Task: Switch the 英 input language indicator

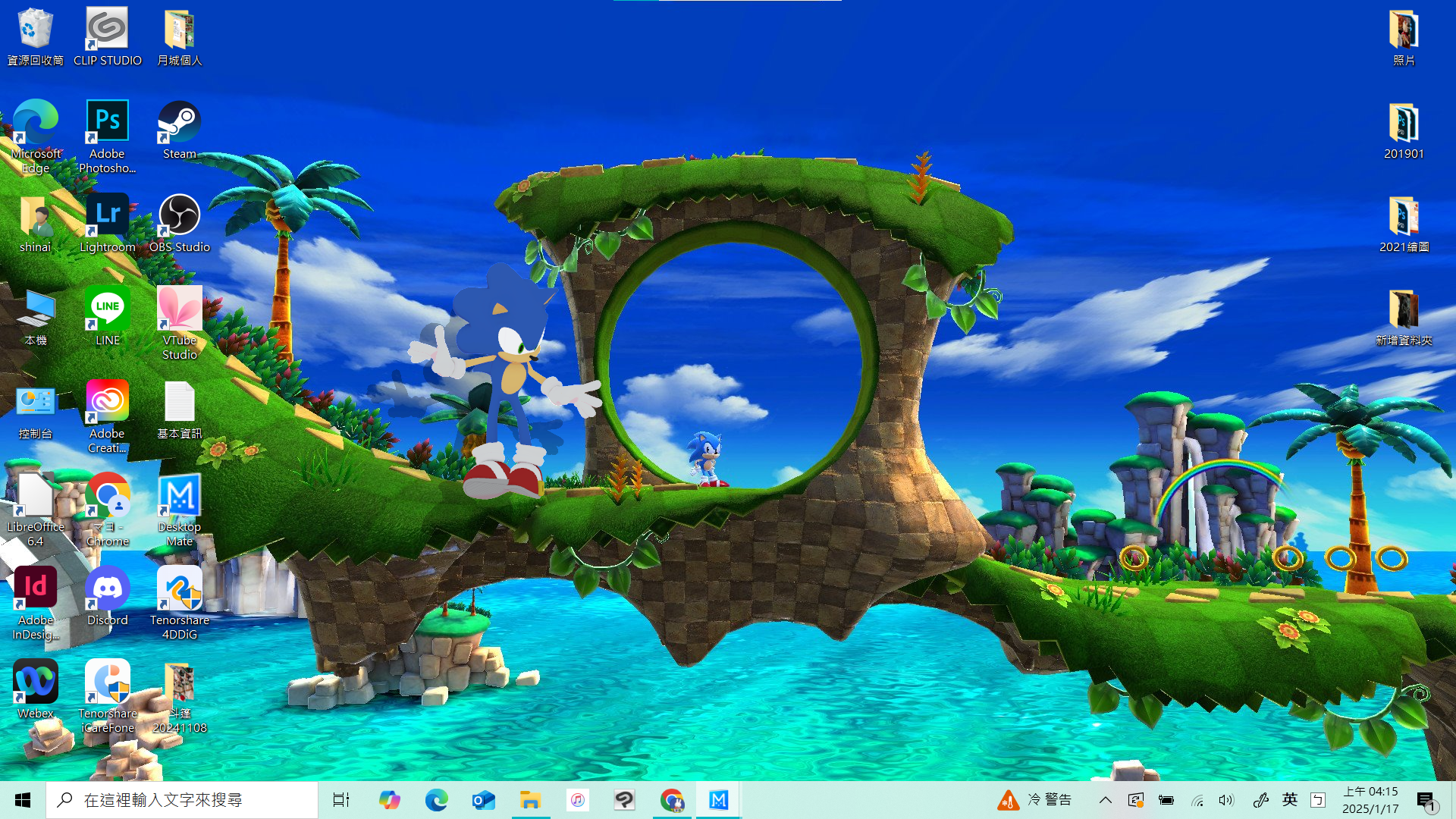Action: pos(1290,800)
